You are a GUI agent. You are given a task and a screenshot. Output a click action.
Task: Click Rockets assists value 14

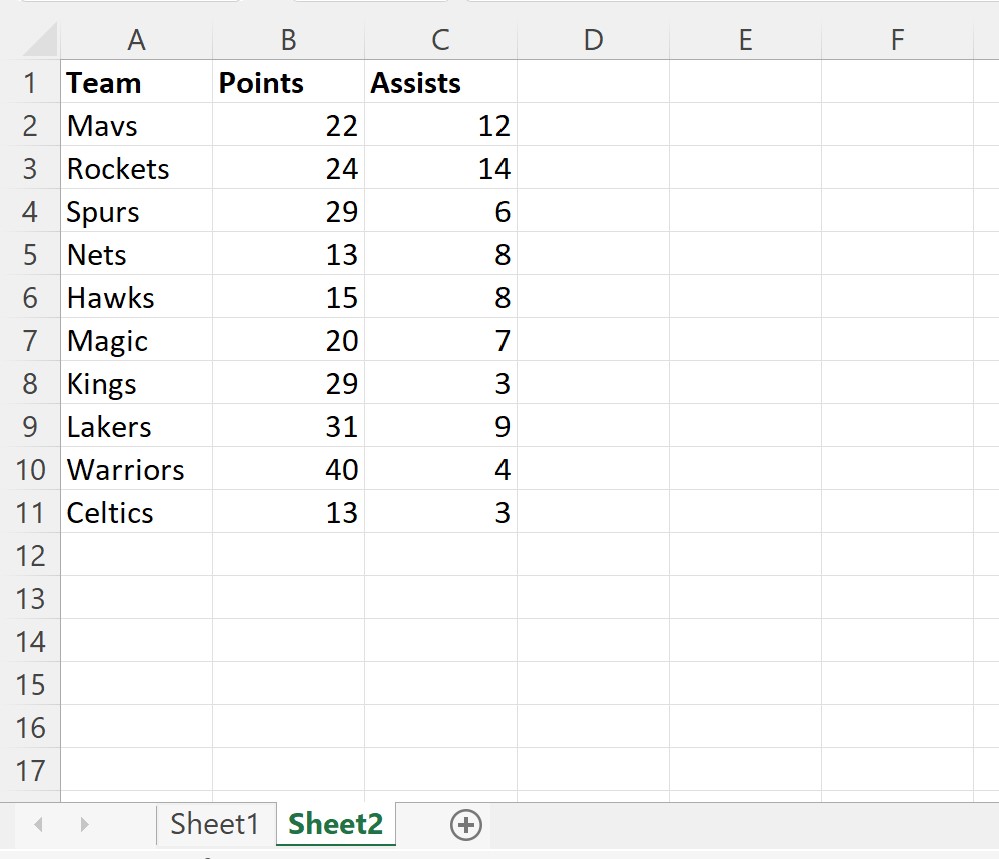pos(441,168)
